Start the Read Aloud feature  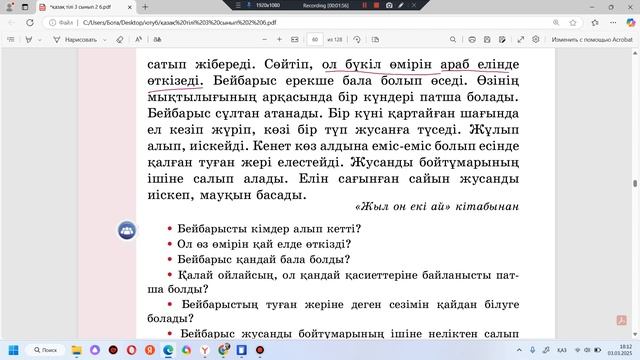(x=139, y=40)
